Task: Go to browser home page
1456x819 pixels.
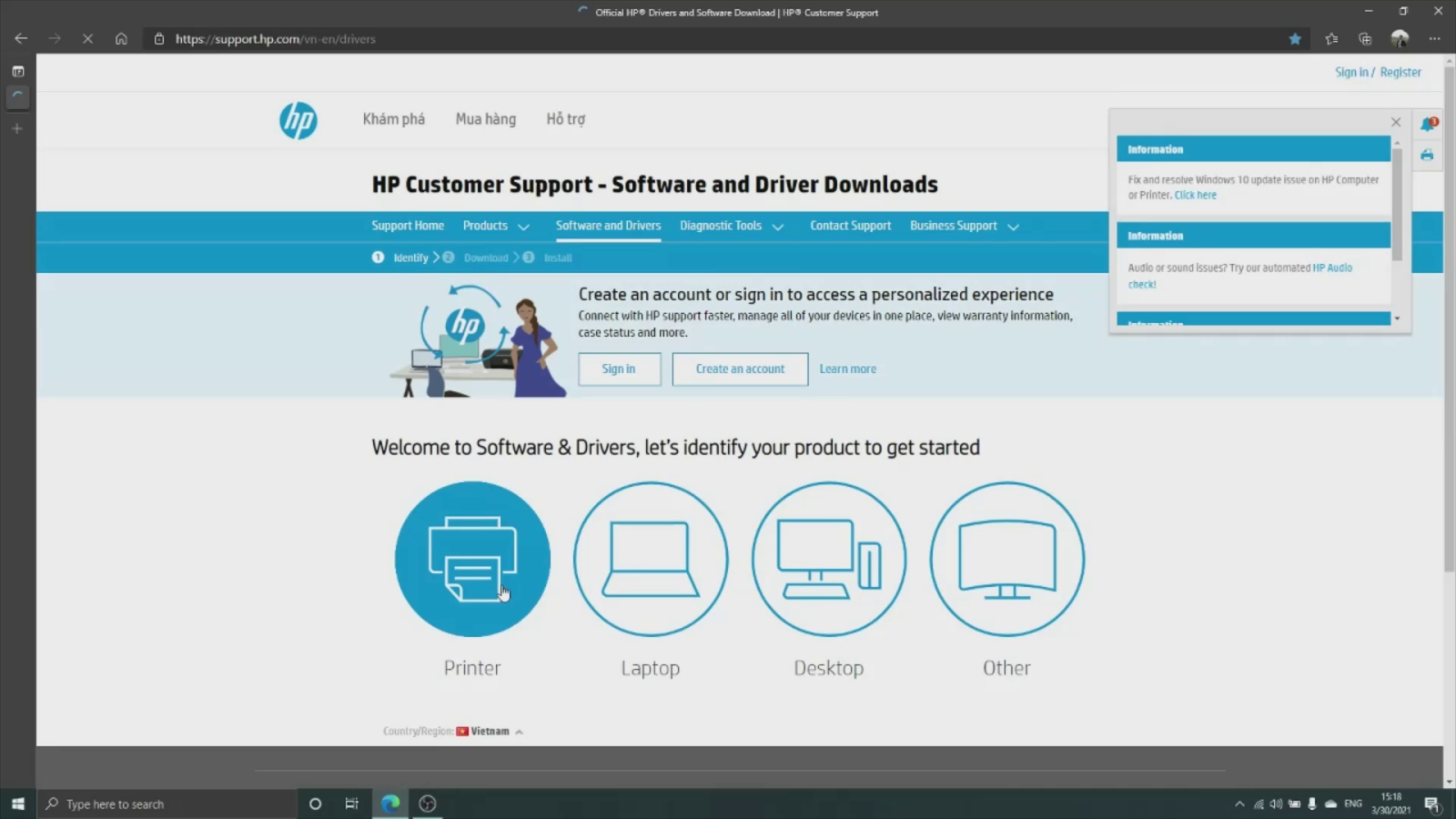Action: pos(121,39)
